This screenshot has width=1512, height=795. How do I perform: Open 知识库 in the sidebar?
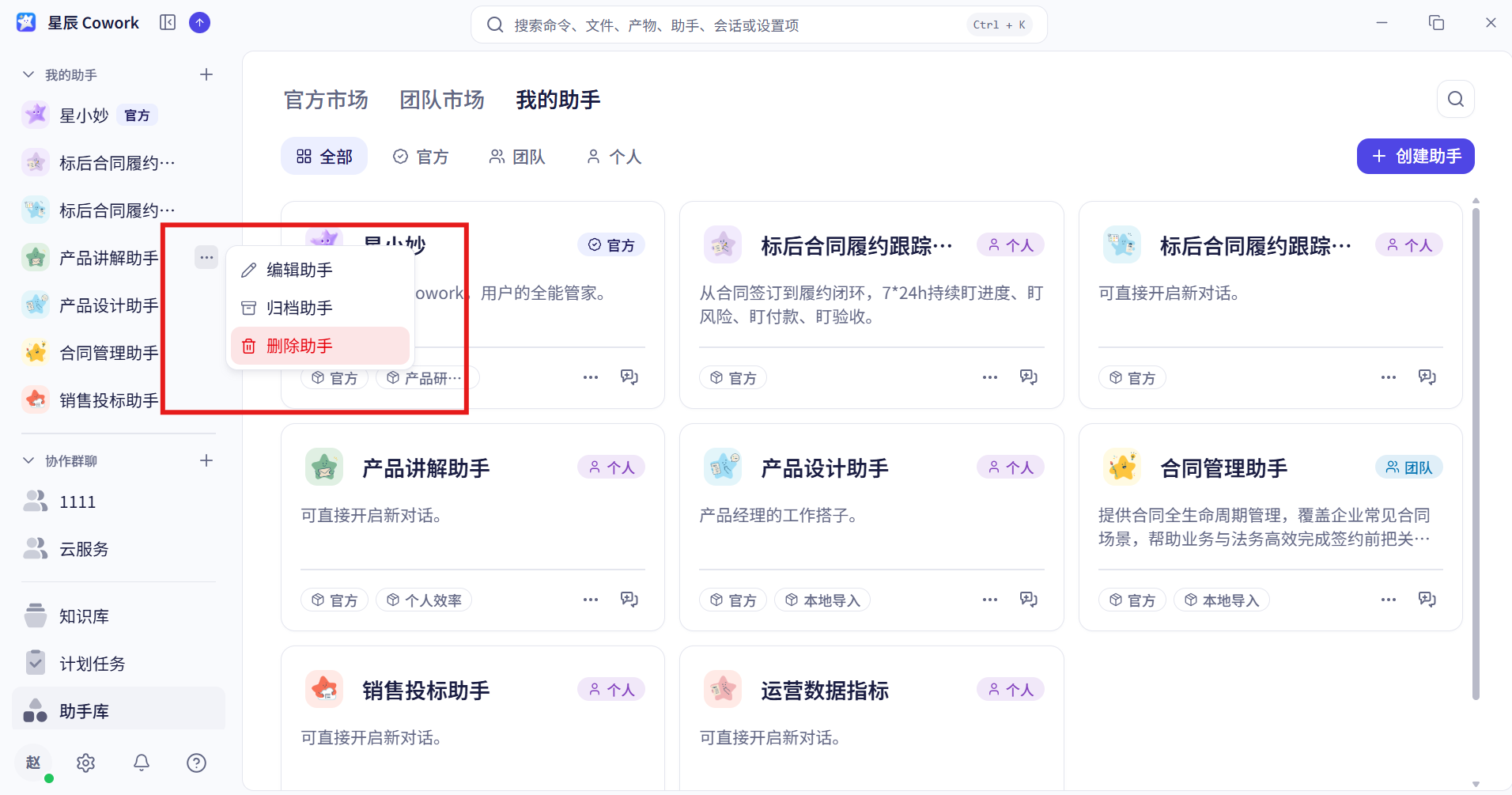click(x=119, y=616)
